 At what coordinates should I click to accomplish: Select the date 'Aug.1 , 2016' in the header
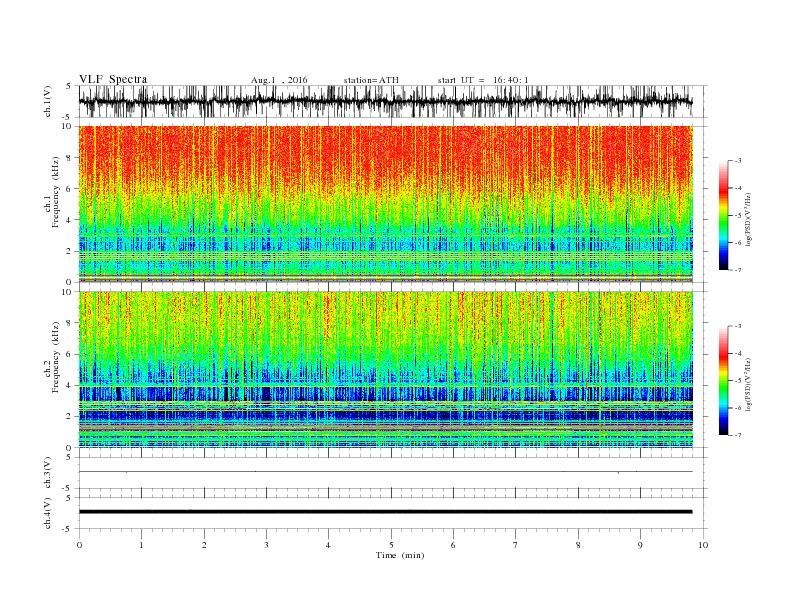click(x=279, y=80)
